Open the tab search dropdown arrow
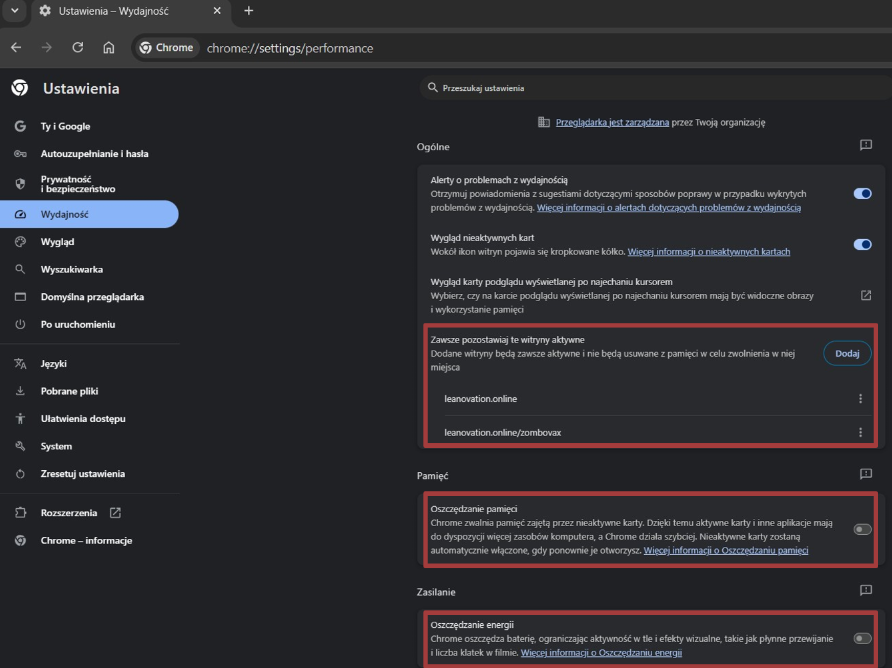This screenshot has height=668, width=892. click(x=15, y=11)
